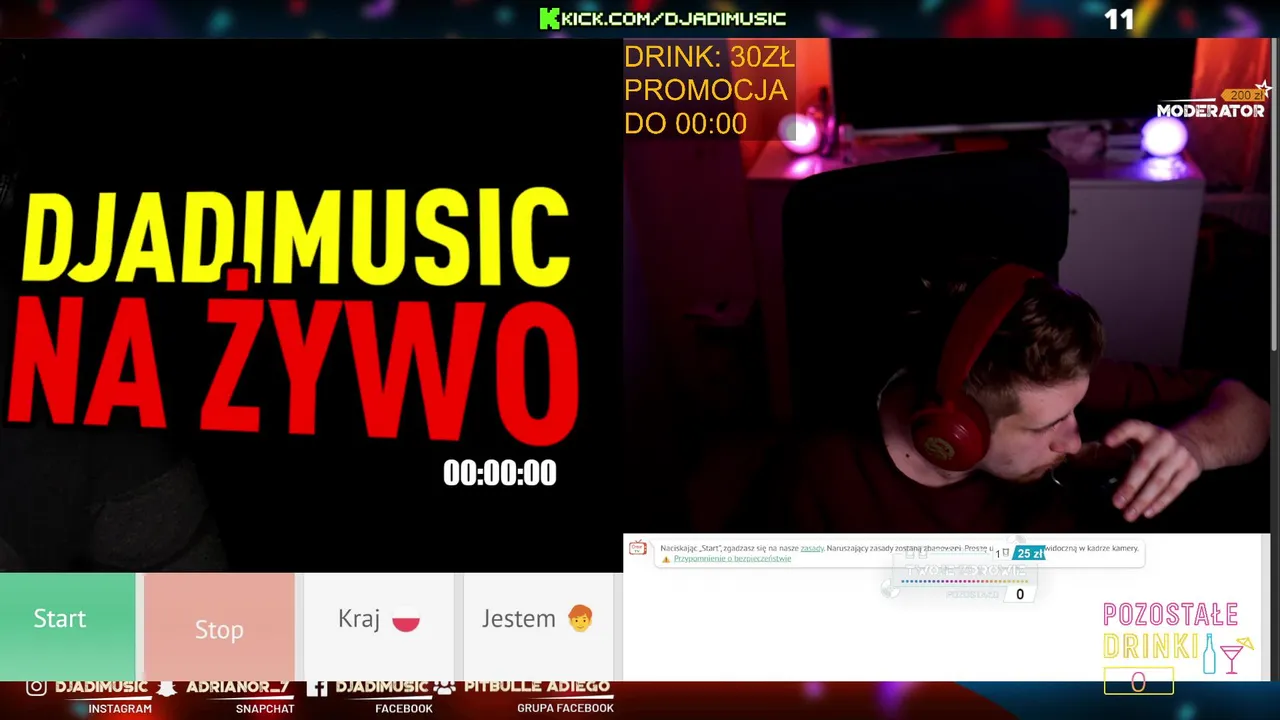Click the 200 zł tag
The height and width of the screenshot is (720, 1280).
(x=1242, y=95)
